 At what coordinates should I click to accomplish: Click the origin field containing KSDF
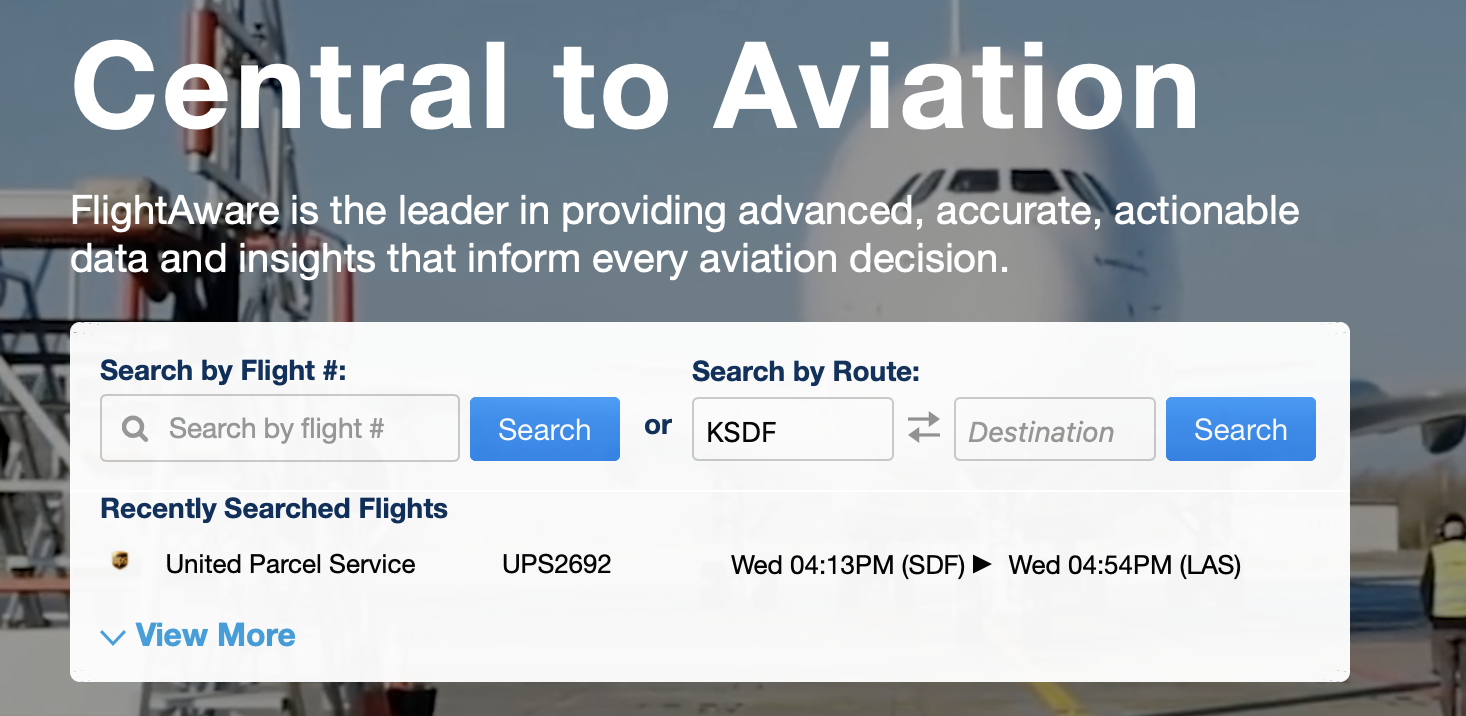click(x=792, y=430)
